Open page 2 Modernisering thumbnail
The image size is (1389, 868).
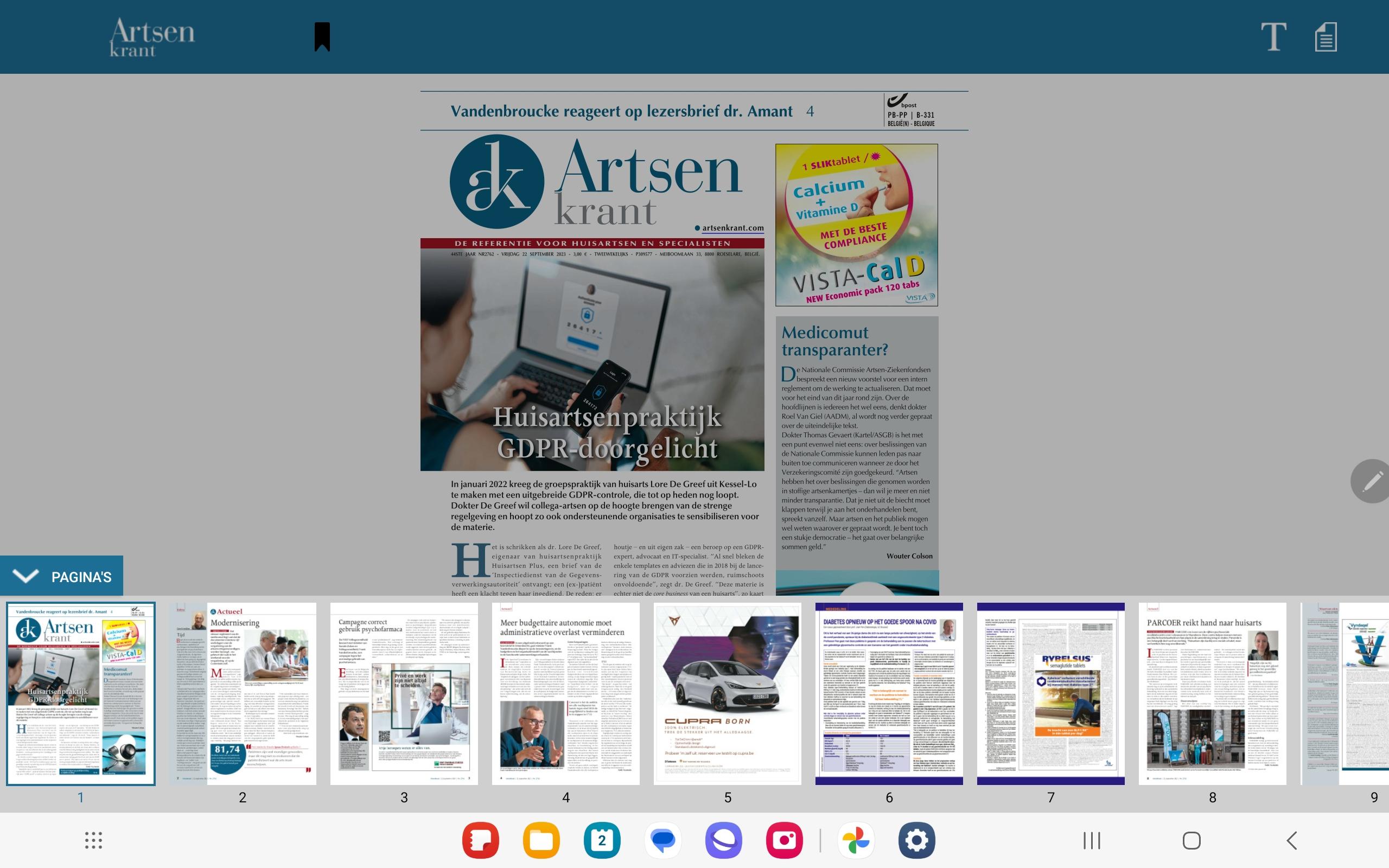243,693
